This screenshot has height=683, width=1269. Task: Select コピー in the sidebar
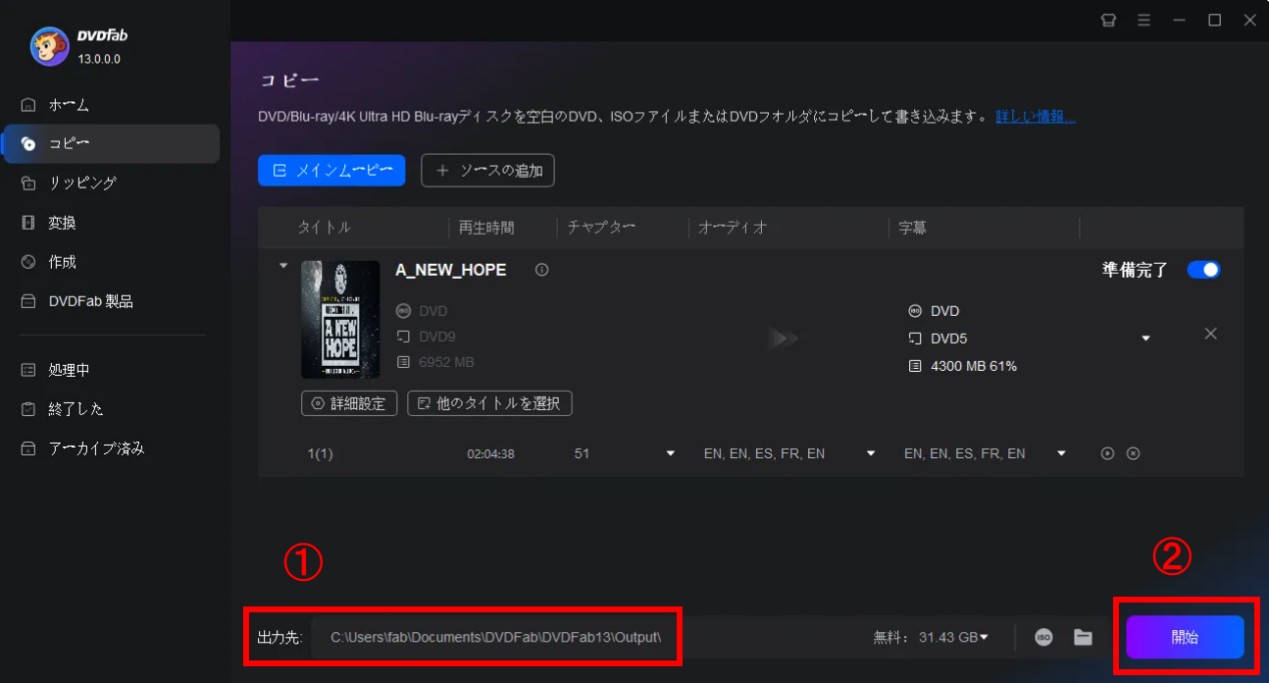(110, 144)
